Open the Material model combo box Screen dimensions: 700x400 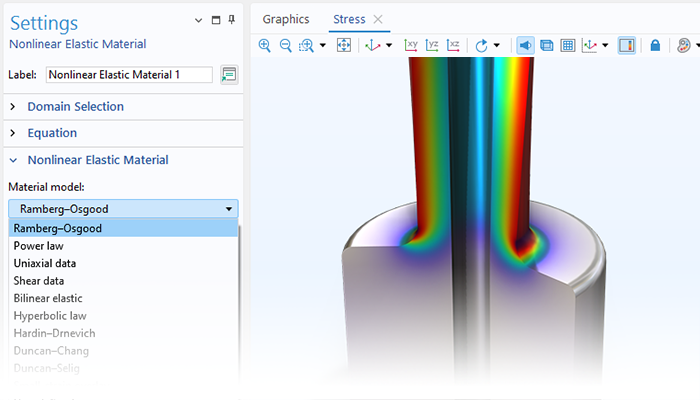click(123, 209)
